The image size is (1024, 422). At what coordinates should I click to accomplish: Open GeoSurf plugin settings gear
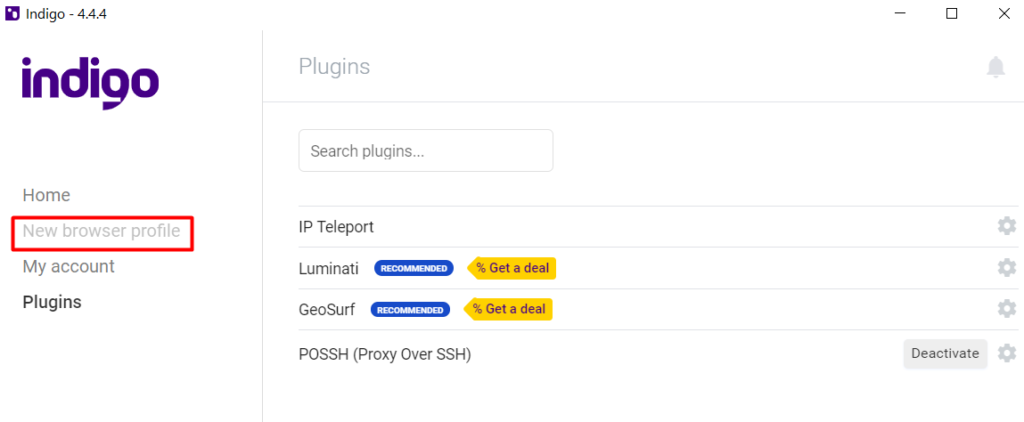click(x=1007, y=309)
